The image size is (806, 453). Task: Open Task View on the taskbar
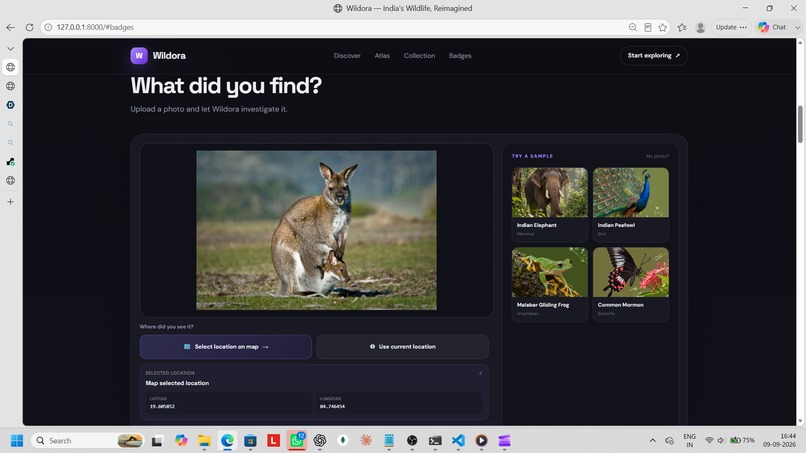pos(157,441)
